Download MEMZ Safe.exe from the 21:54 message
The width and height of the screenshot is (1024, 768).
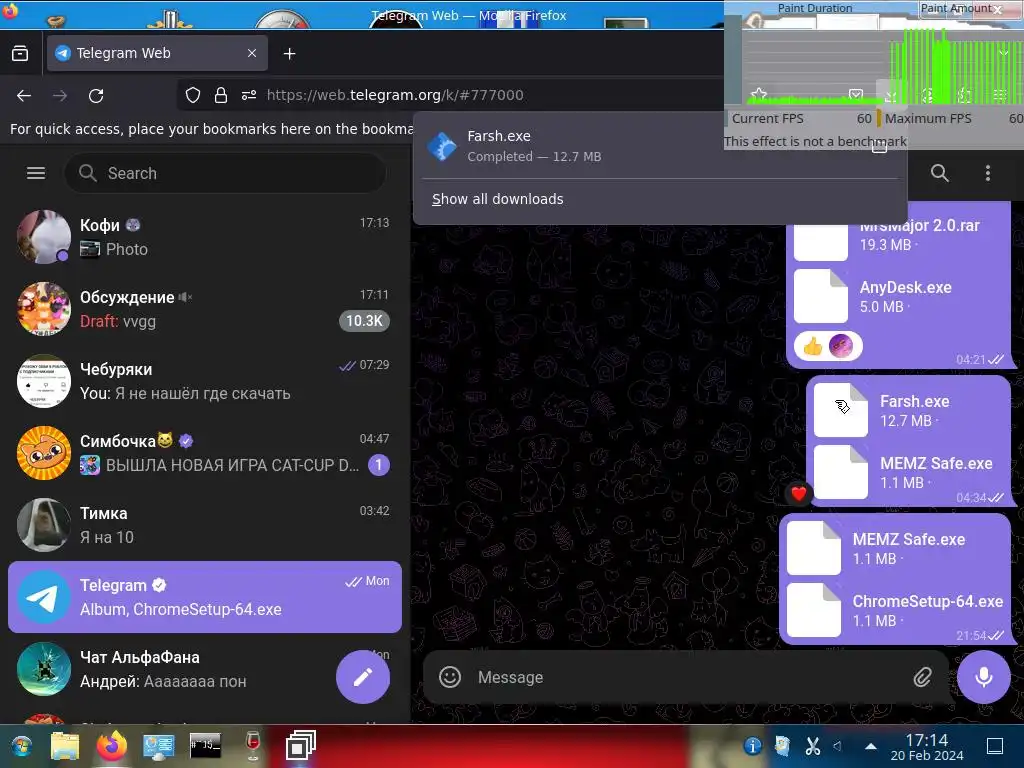(814, 548)
